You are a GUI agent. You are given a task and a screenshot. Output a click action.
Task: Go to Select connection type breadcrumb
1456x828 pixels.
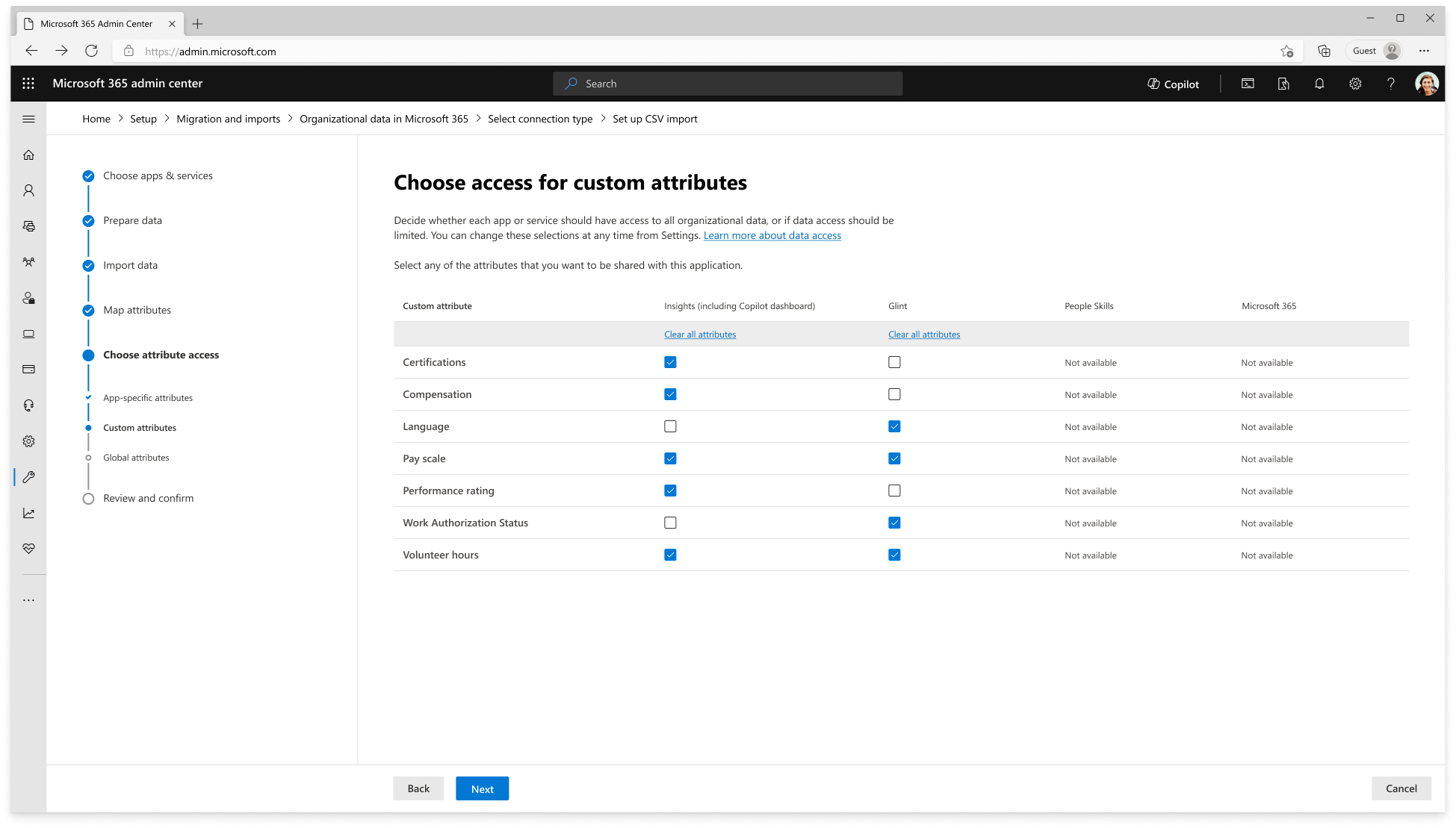(540, 119)
